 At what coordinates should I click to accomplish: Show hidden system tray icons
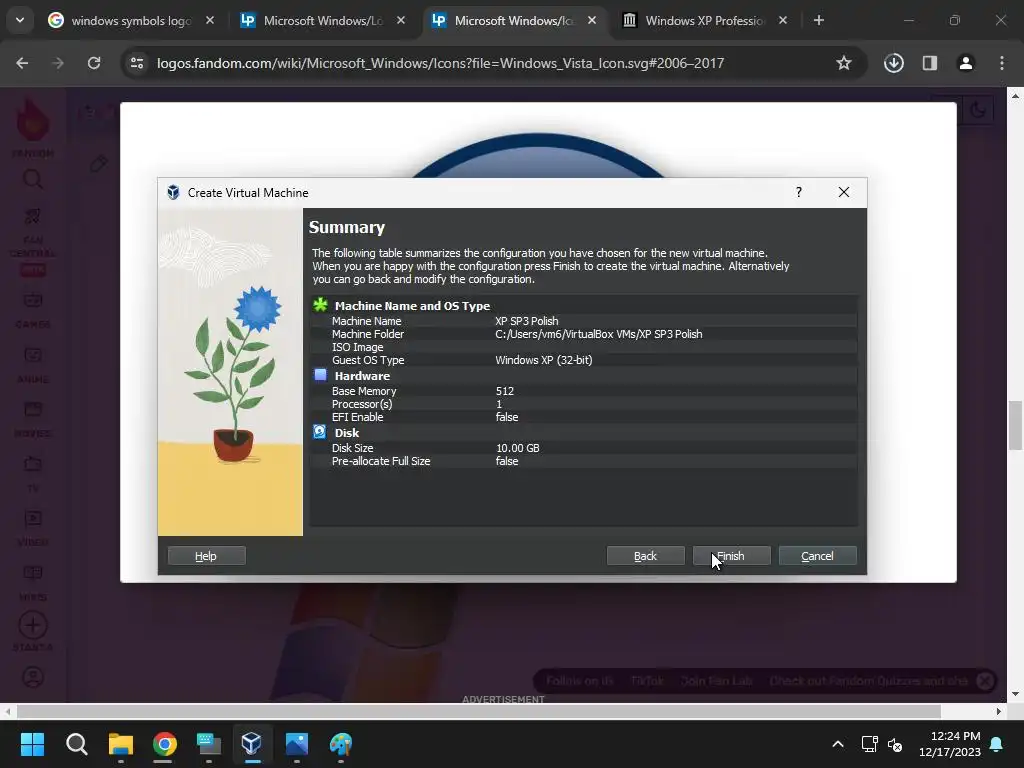[x=838, y=744]
